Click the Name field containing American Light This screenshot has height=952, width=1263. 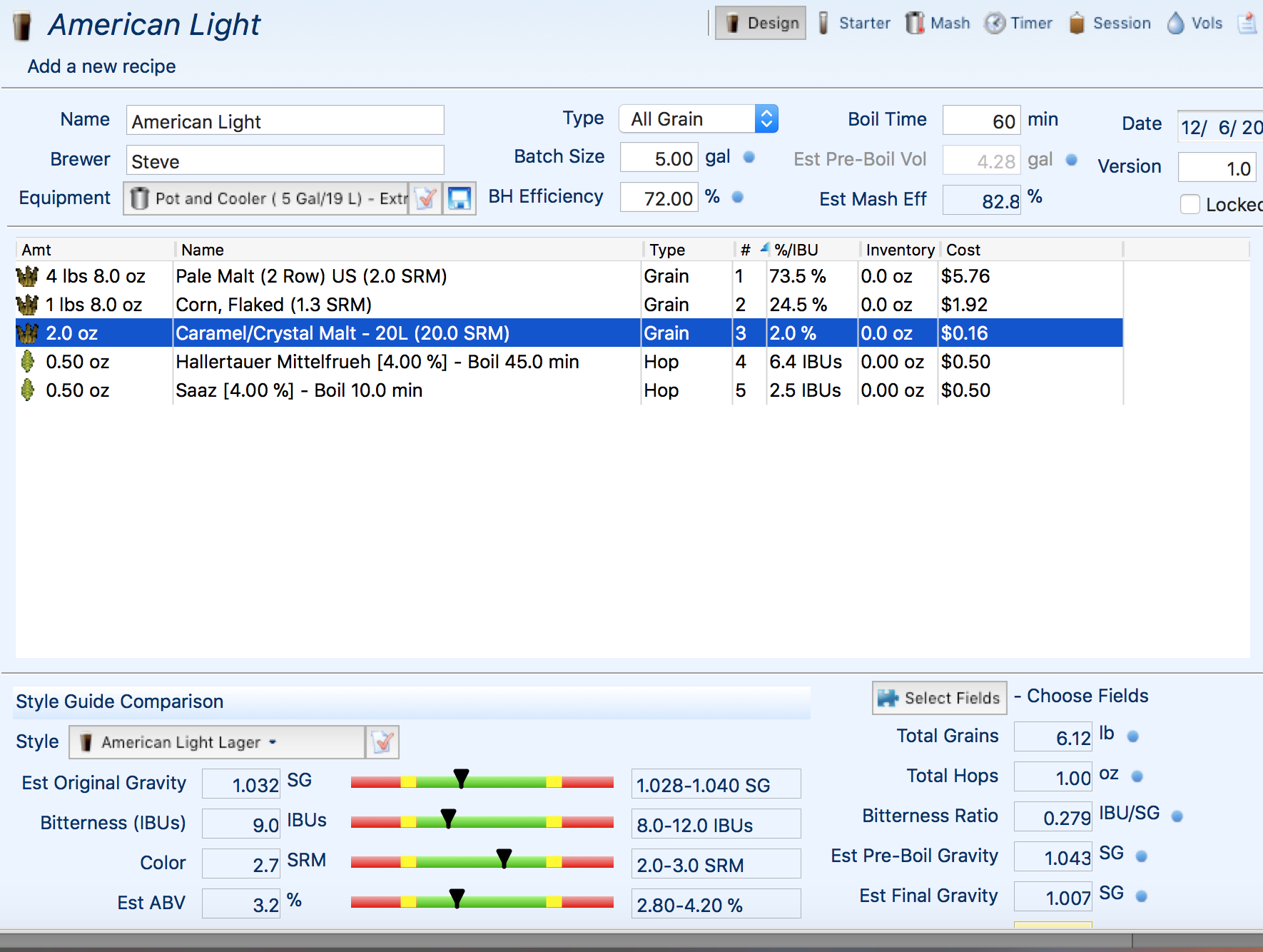coord(285,120)
